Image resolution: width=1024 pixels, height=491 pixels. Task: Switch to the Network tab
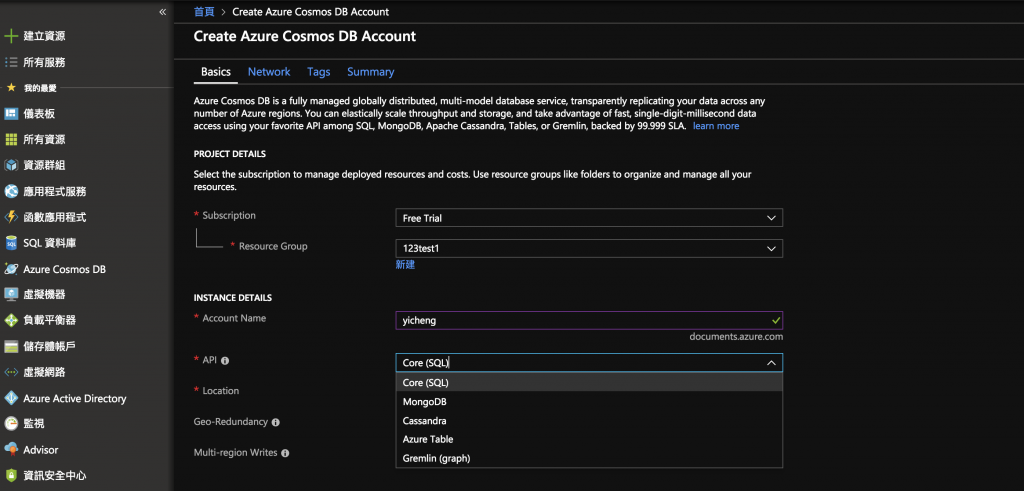[x=269, y=72]
